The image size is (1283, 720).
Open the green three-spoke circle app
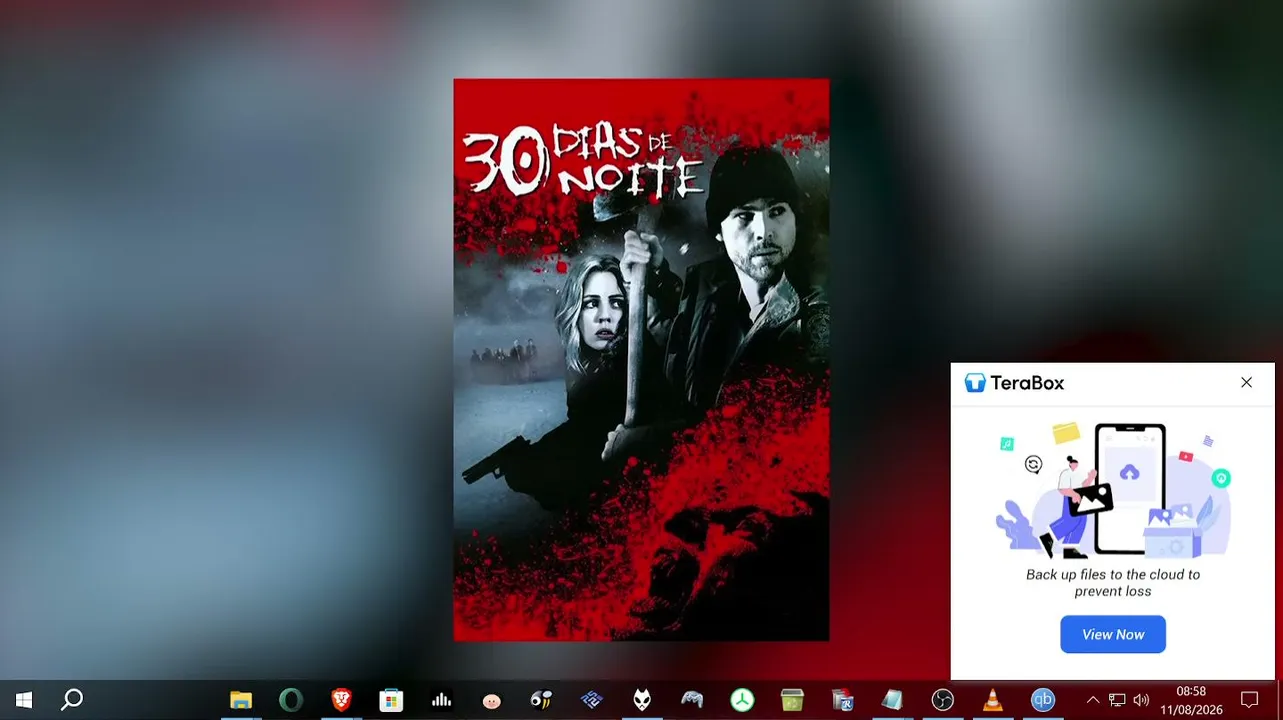[742, 700]
